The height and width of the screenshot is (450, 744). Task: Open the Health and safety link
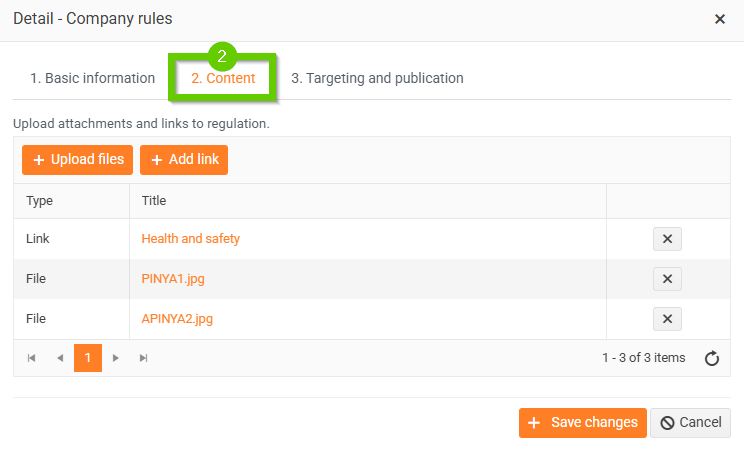pos(191,239)
